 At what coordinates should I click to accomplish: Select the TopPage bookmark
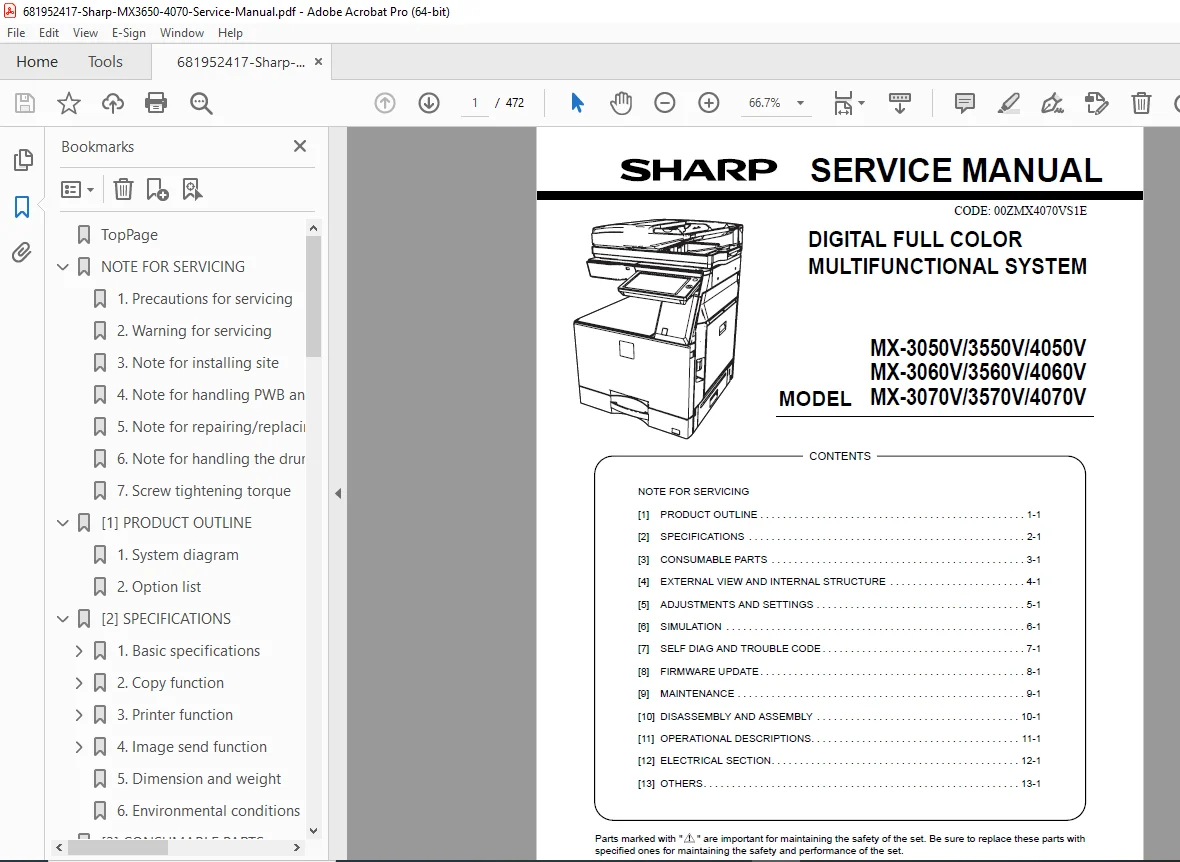click(x=129, y=235)
